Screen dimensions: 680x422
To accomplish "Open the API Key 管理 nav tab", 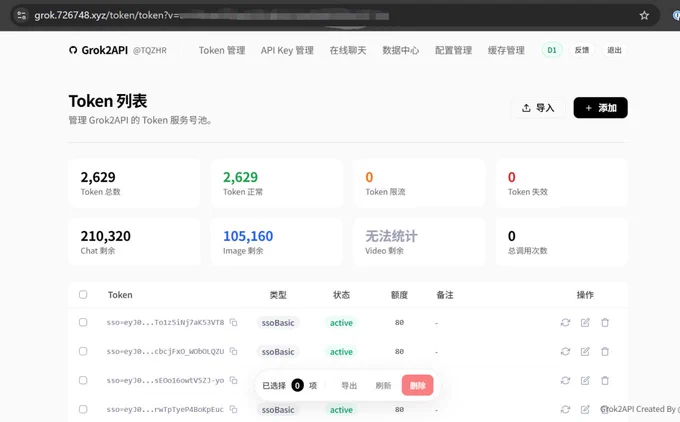I will 287,50.
